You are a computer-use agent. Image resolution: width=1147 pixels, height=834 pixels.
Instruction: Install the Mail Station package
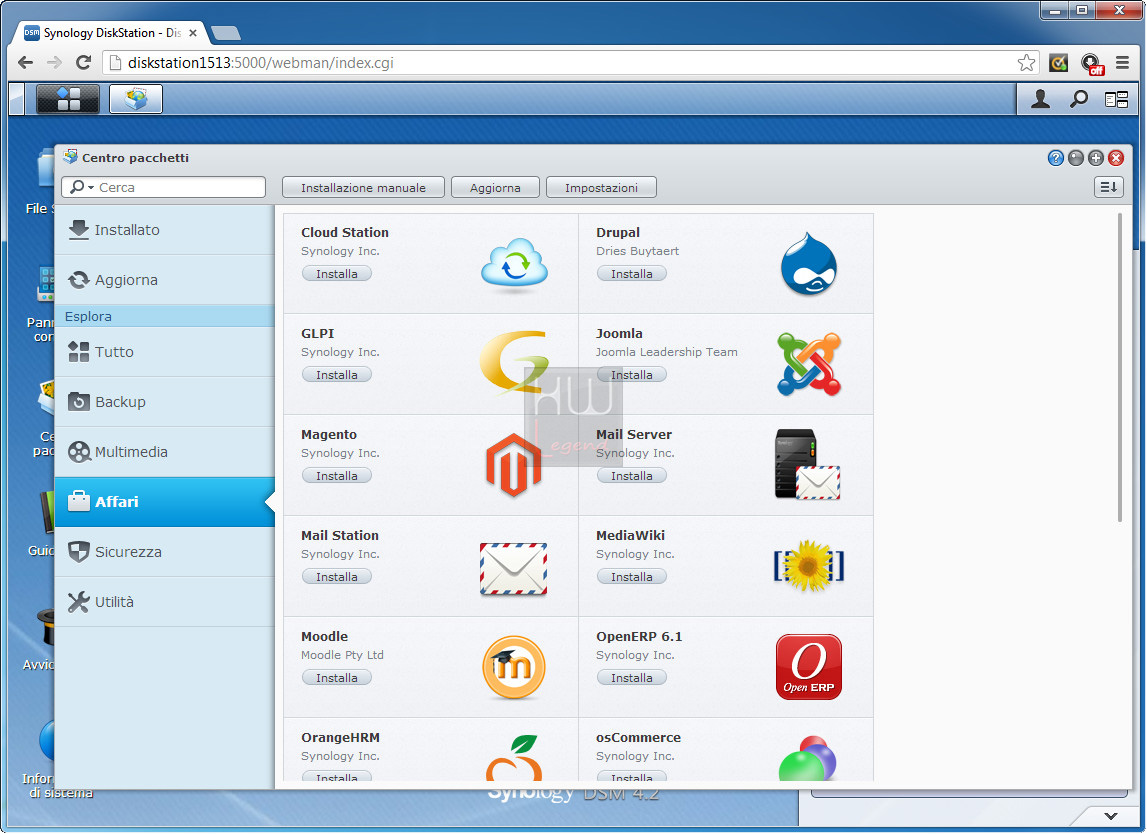point(336,576)
